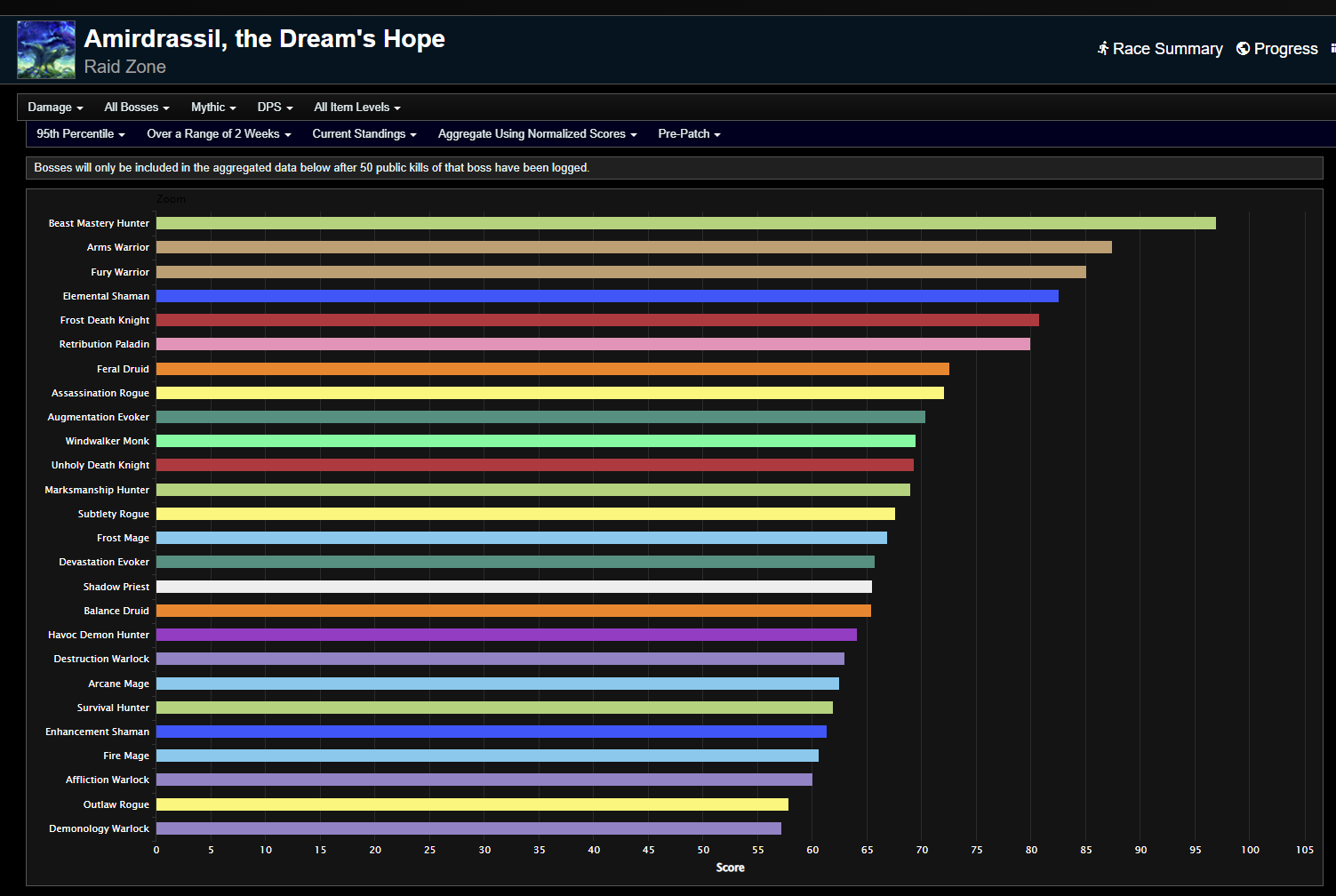
Task: Open the All Bosses dropdown
Action: coord(136,107)
